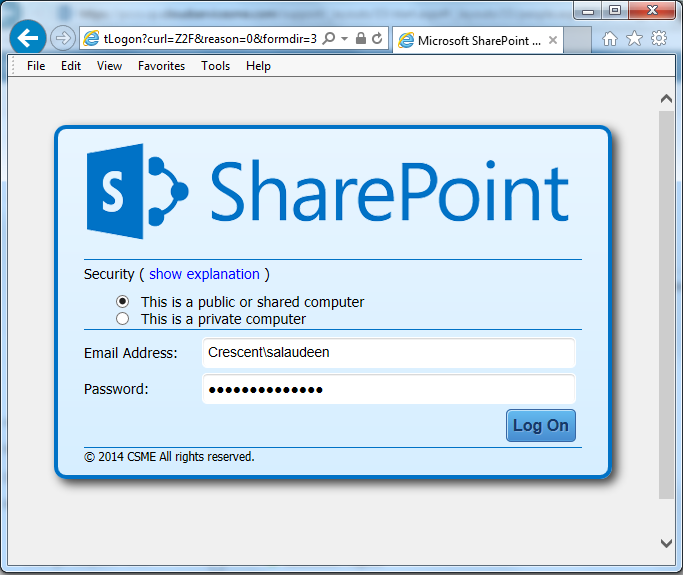Open the Favorites star icon
The image size is (683, 575).
tap(634, 38)
